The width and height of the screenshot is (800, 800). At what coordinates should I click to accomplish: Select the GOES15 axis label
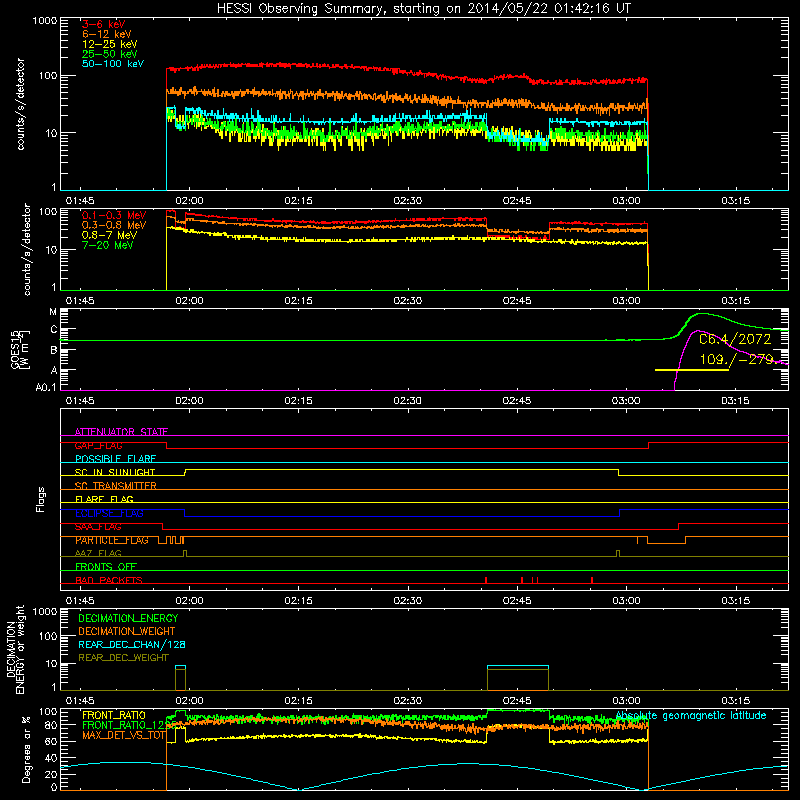20,349
